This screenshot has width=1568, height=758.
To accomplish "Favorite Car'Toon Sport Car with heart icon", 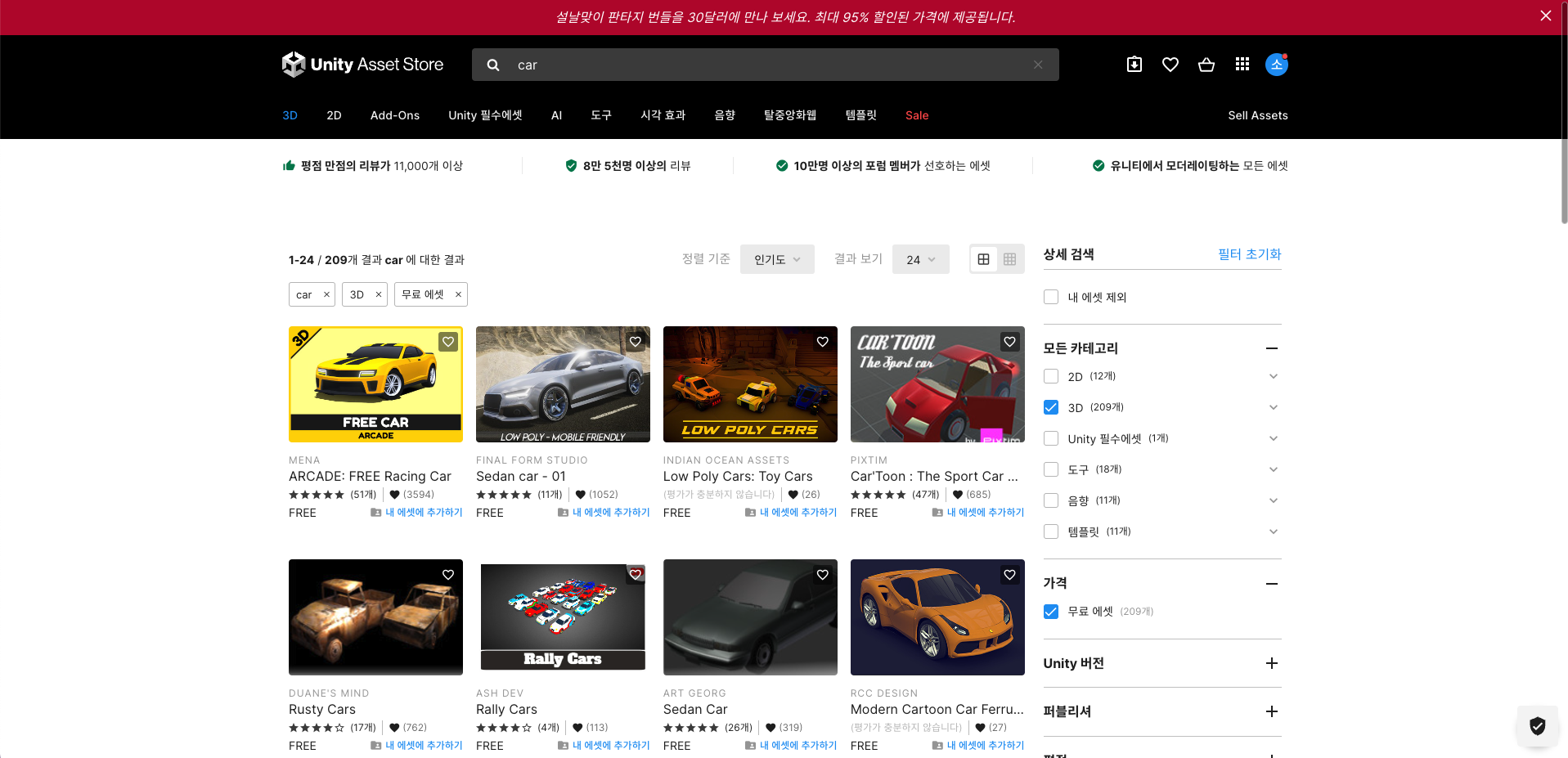I will tap(1010, 342).
